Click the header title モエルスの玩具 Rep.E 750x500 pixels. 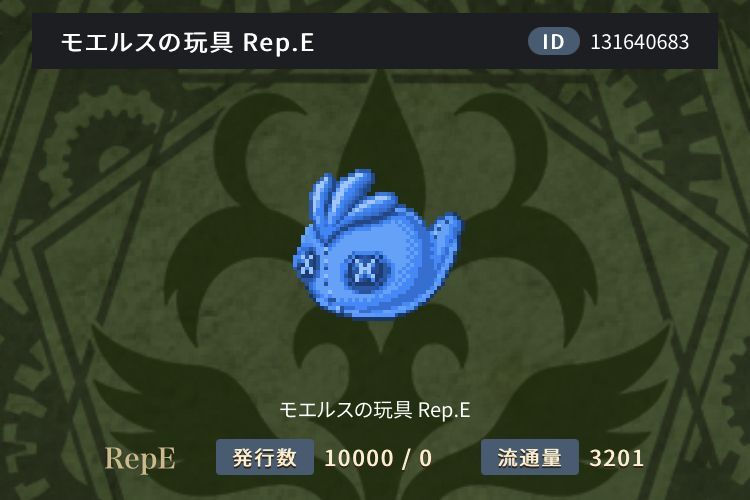coord(188,42)
